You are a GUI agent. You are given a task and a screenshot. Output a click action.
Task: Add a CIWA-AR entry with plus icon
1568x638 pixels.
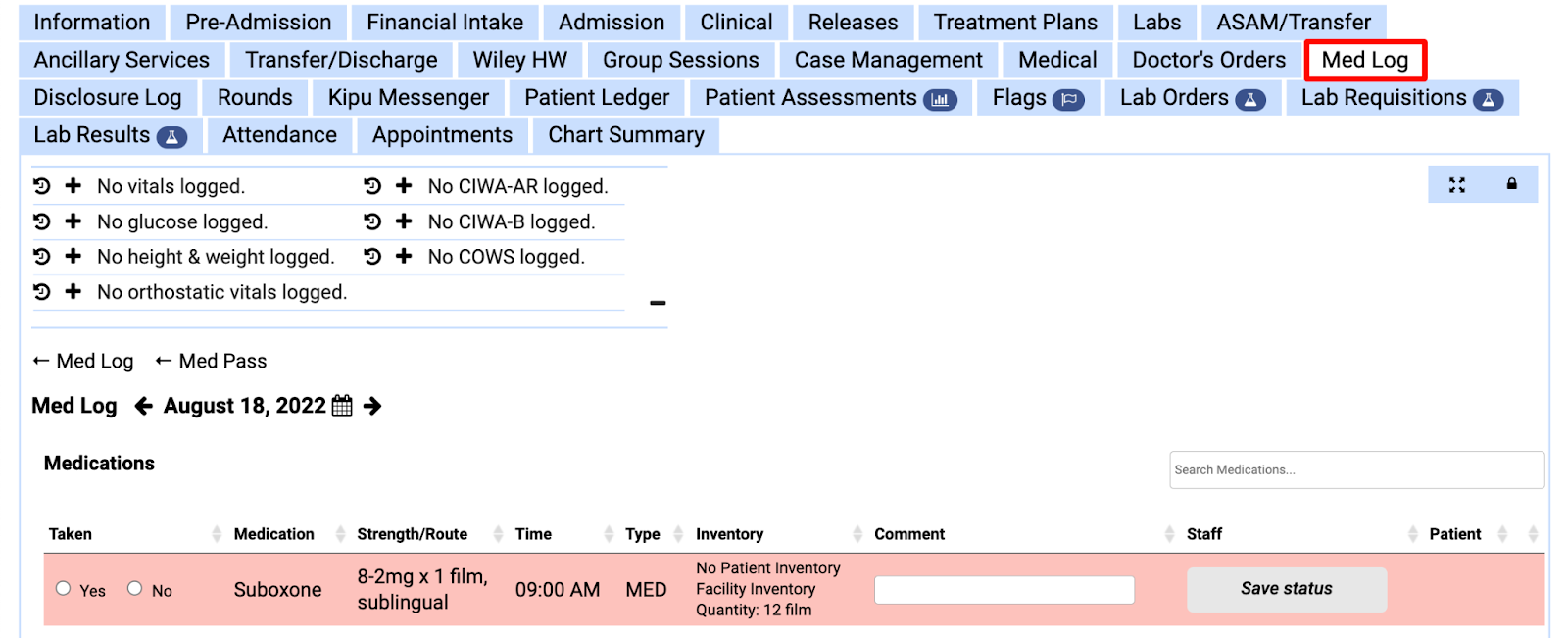point(404,186)
